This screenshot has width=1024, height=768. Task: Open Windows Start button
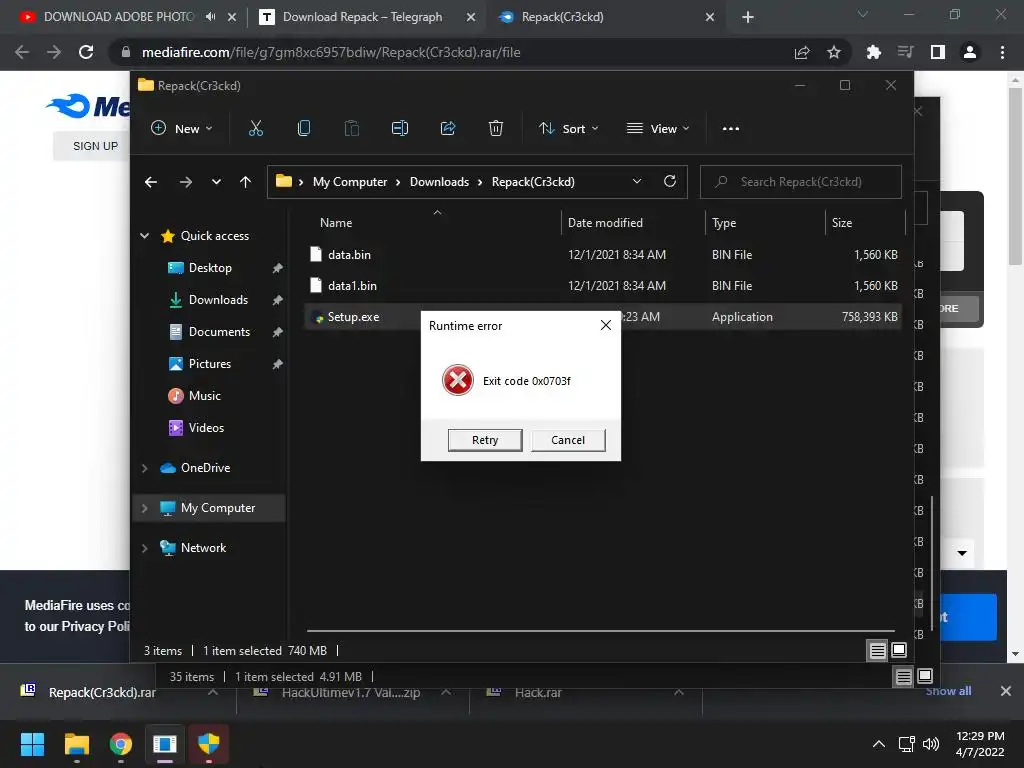point(32,744)
